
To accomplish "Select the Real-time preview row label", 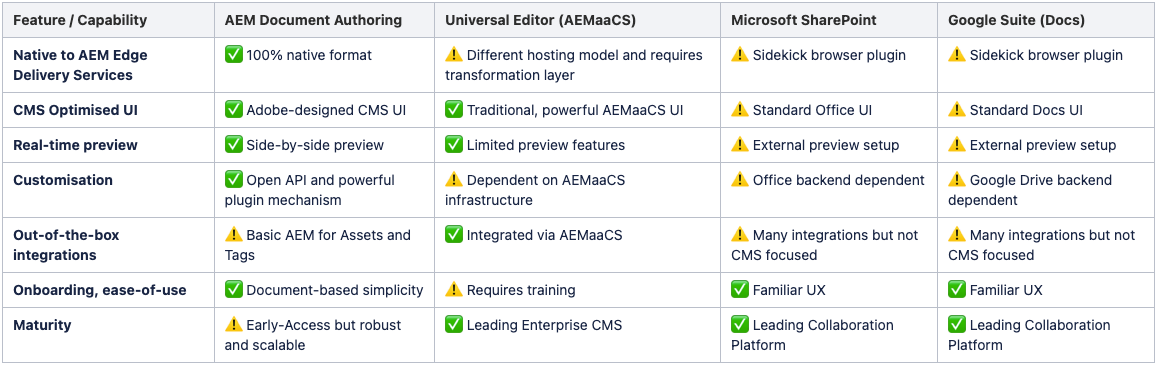I will click(75, 145).
